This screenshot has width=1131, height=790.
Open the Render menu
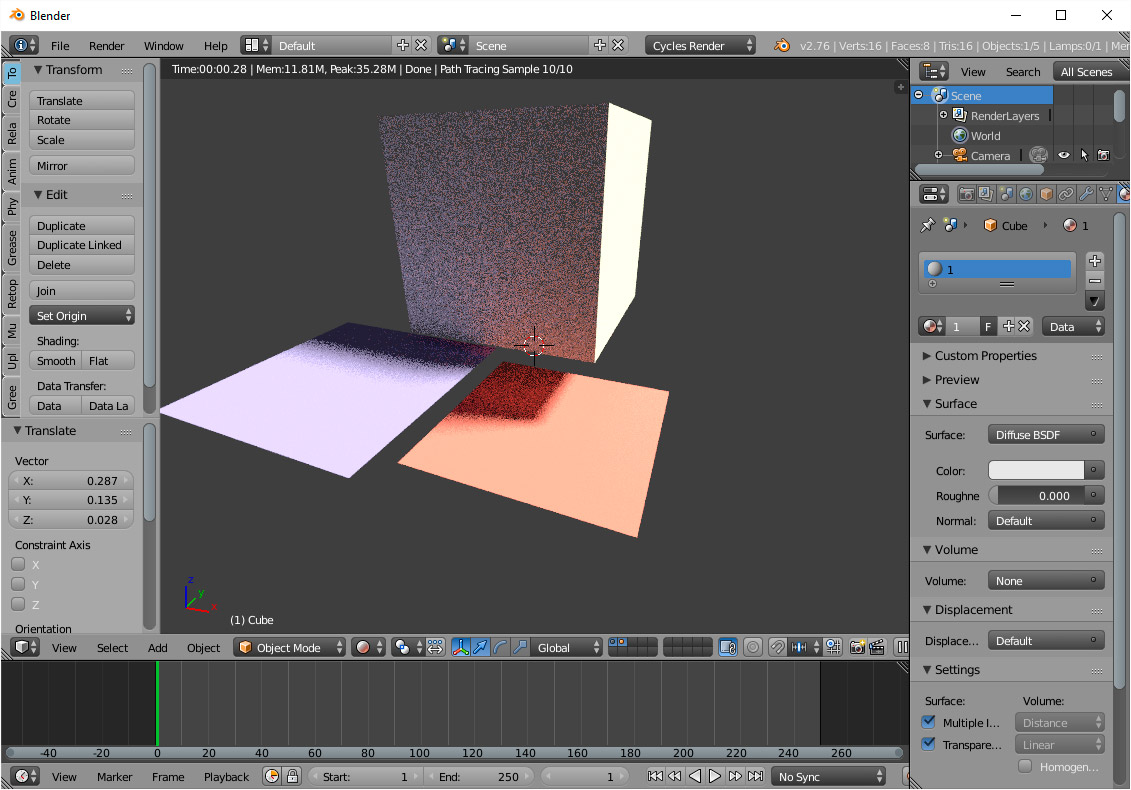coord(106,45)
